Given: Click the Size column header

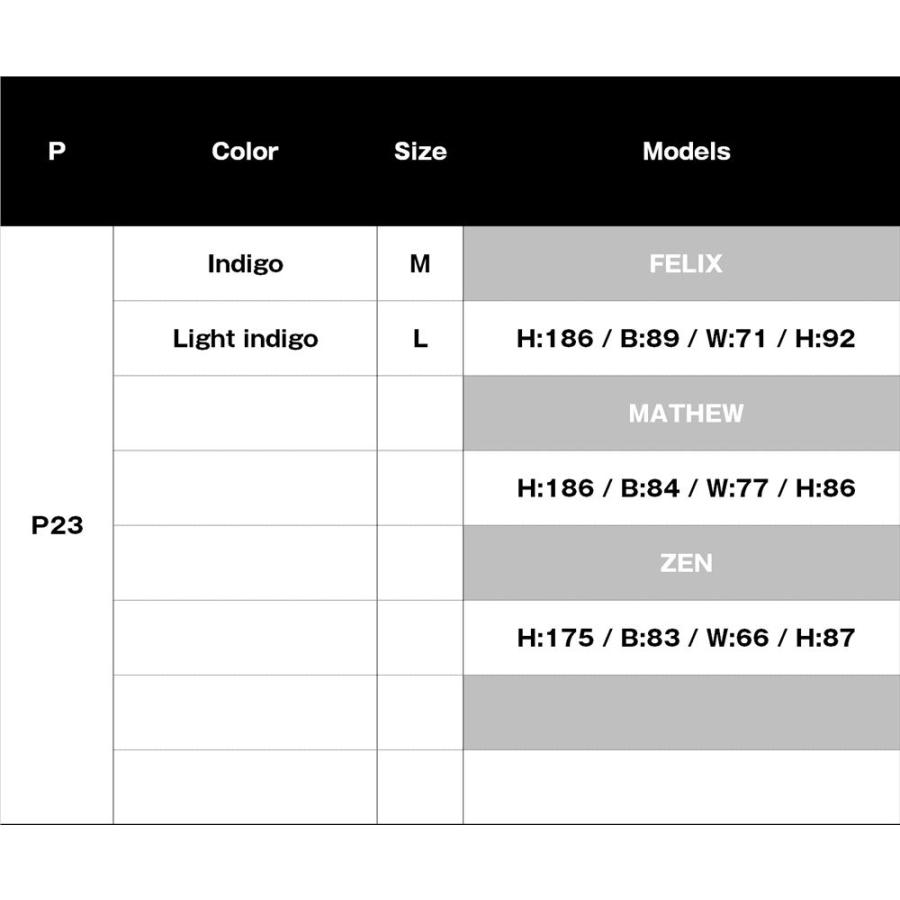Looking at the screenshot, I should [420, 152].
